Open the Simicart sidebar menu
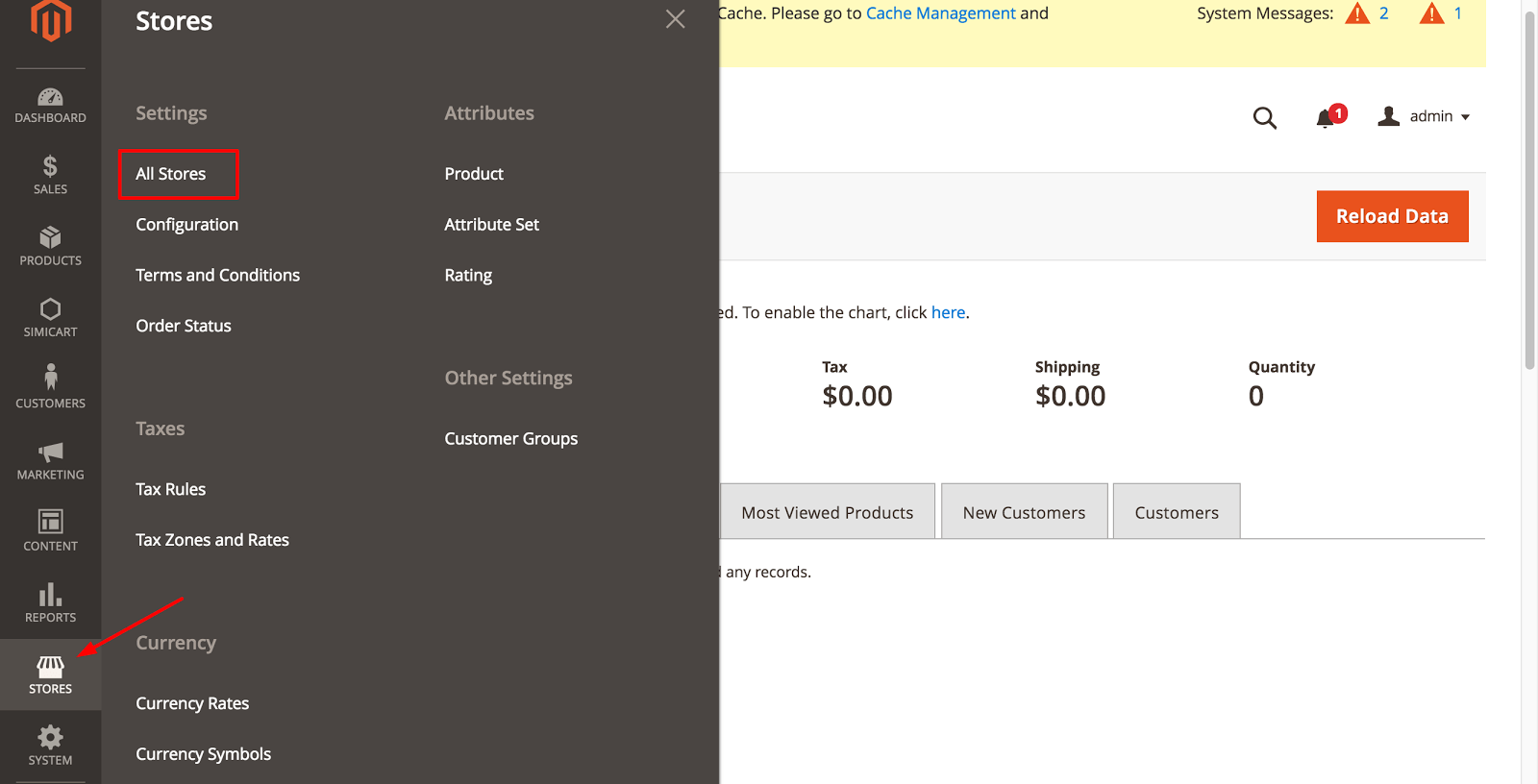 pos(51,318)
